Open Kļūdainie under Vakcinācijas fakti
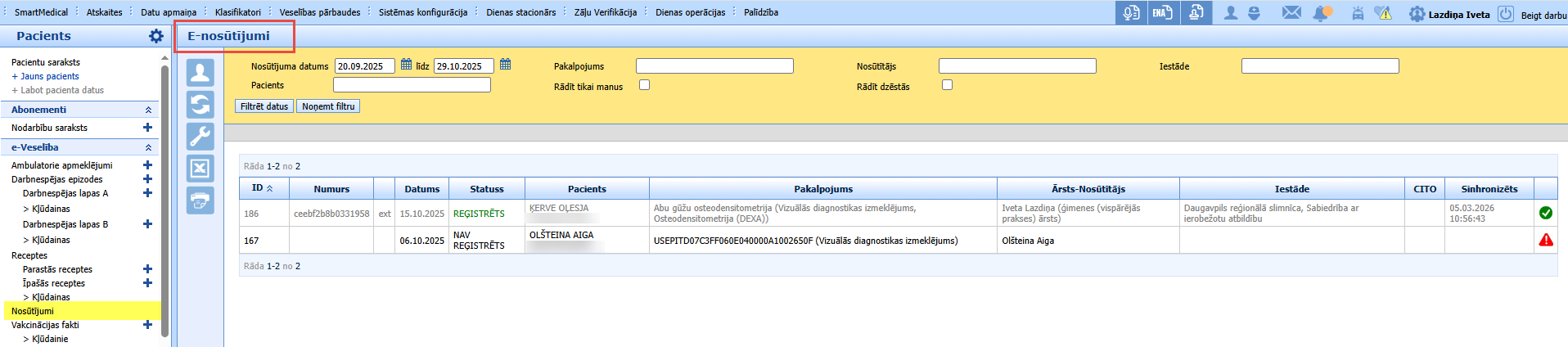 pos(50,339)
